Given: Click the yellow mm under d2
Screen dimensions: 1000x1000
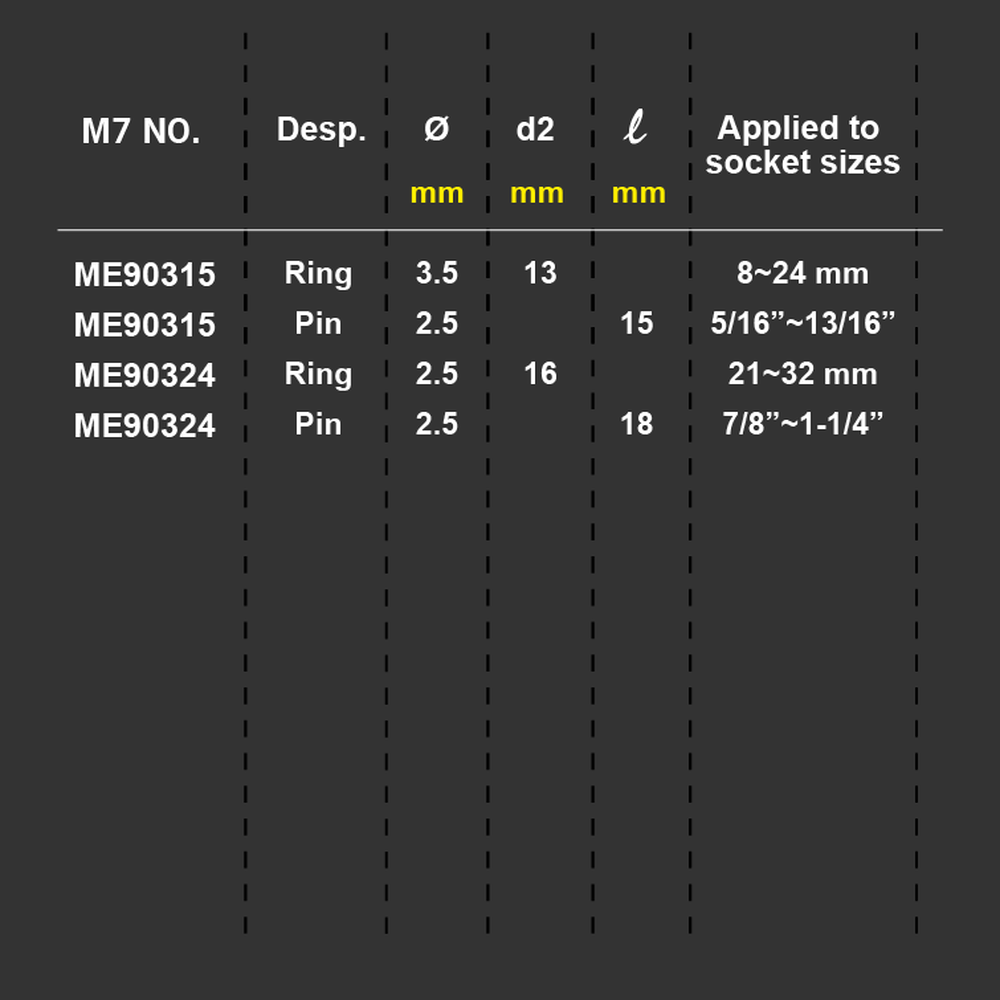Looking at the screenshot, I should pos(537,193).
